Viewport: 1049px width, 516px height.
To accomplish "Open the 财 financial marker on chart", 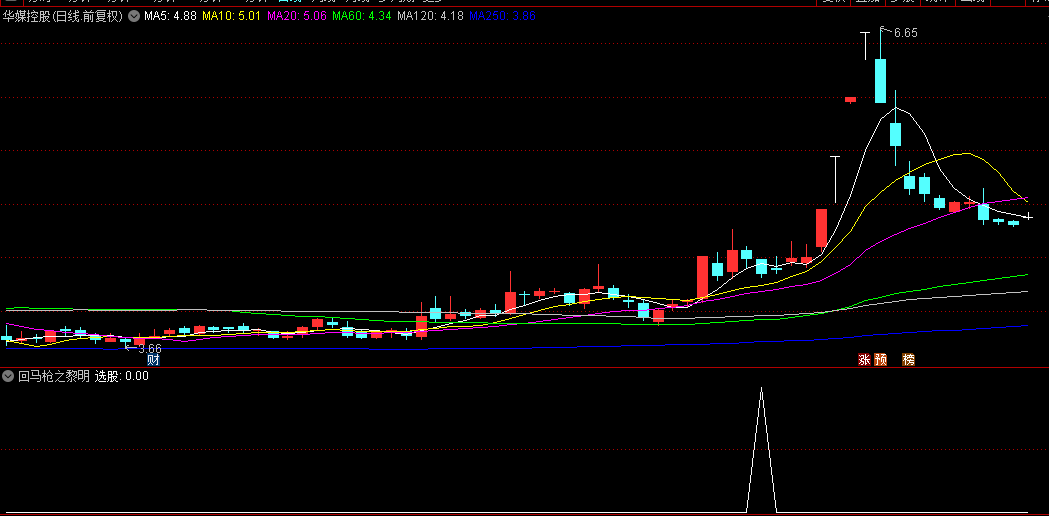I will (x=153, y=360).
